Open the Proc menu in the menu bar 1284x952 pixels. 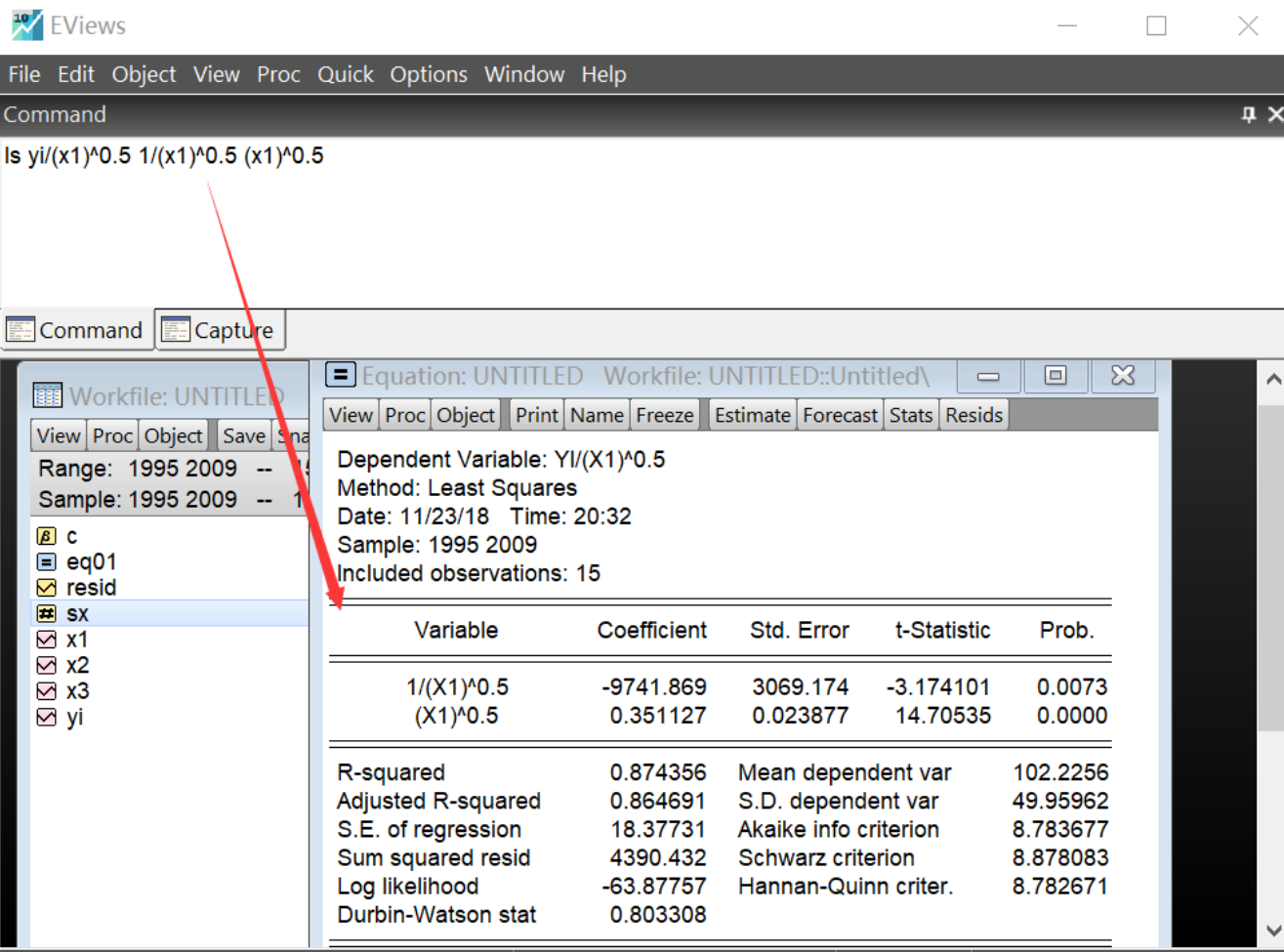coord(278,74)
